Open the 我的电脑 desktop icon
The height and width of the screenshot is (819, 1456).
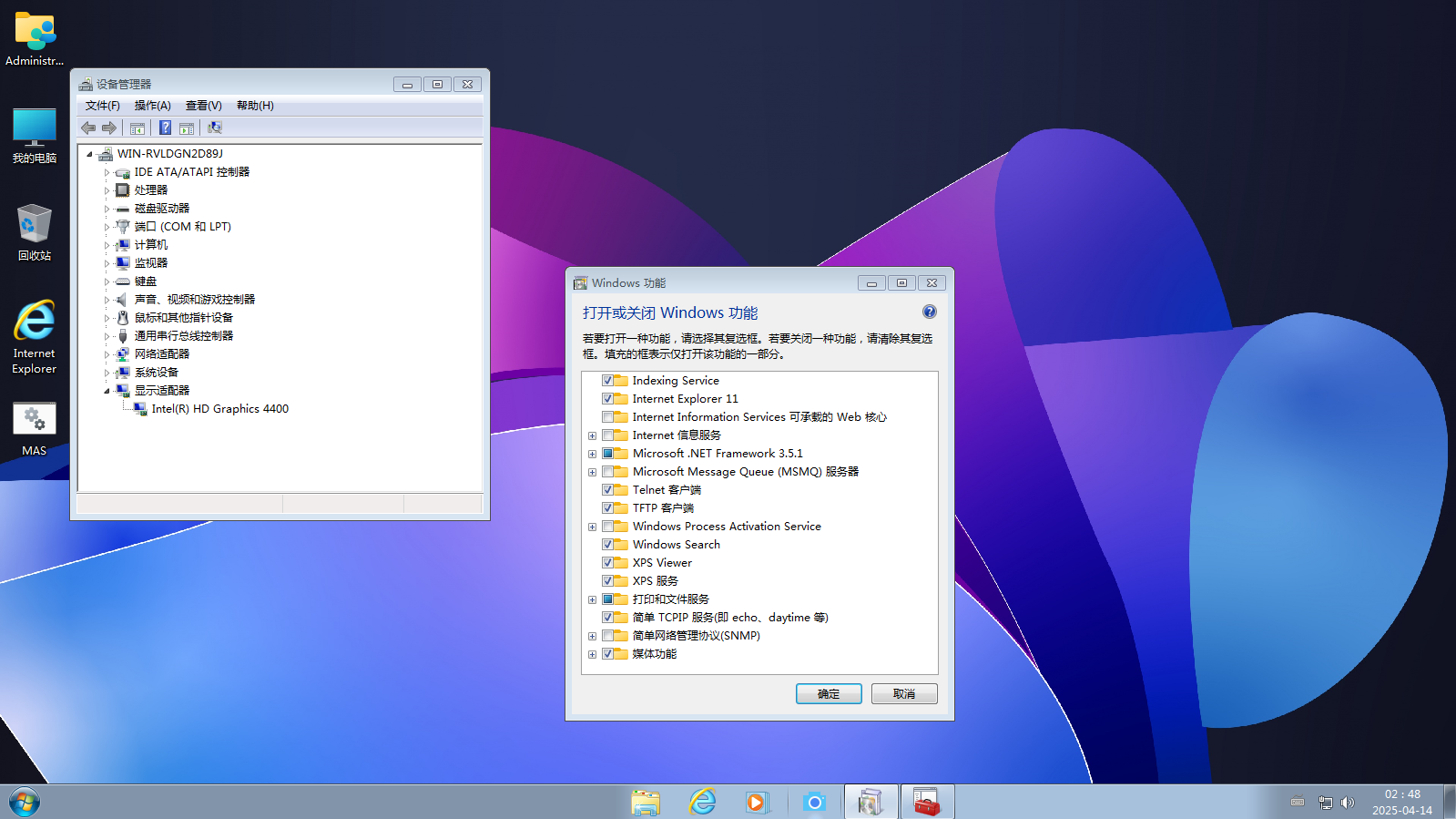35,136
